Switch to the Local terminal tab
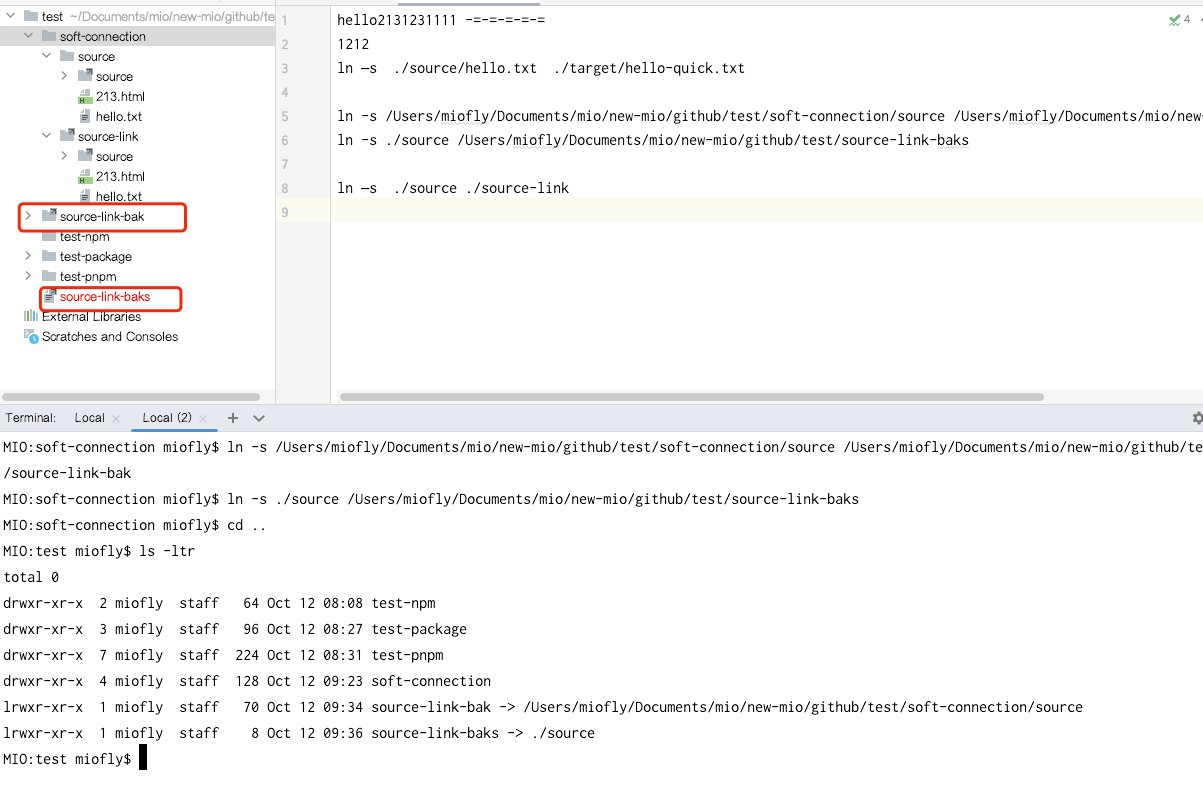Image resolution: width=1203 pixels, height=786 pixels. pos(89,418)
